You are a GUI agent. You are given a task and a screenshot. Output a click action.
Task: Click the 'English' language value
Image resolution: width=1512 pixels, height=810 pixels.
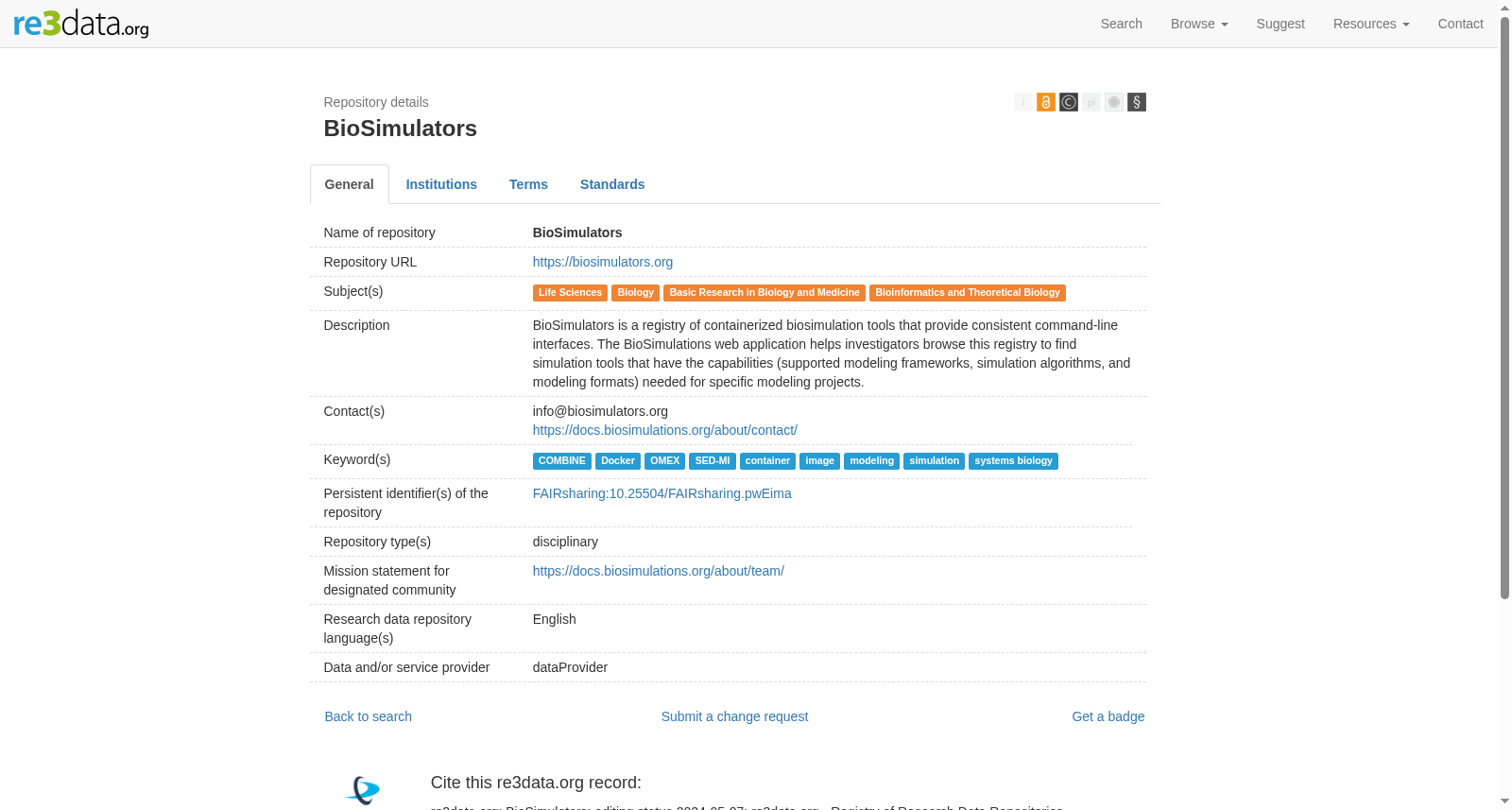pyautogui.click(x=555, y=619)
